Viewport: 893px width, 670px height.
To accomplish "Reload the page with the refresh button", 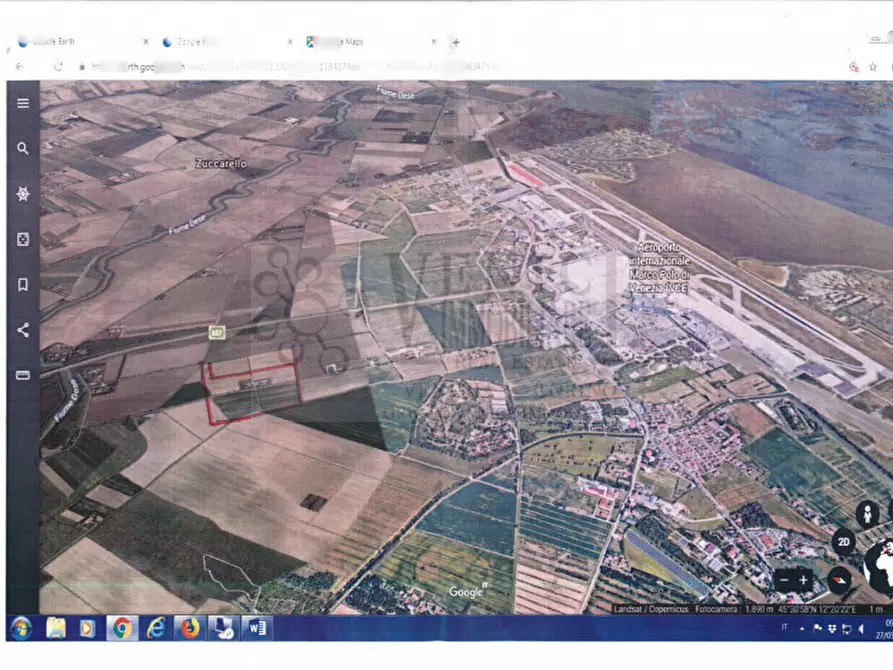I will [x=58, y=66].
